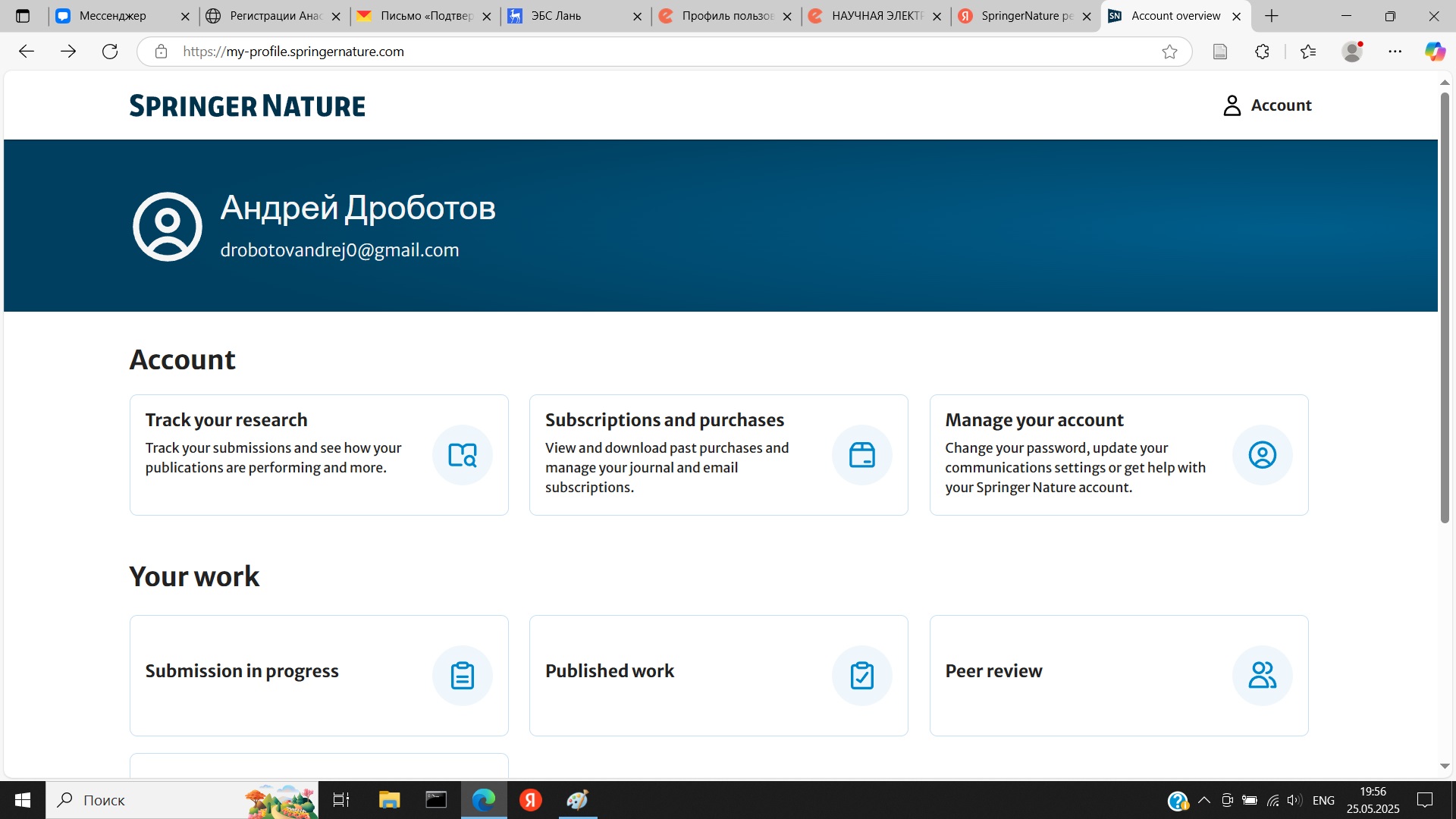
Task: Open the Account menu in header
Action: (x=1268, y=105)
